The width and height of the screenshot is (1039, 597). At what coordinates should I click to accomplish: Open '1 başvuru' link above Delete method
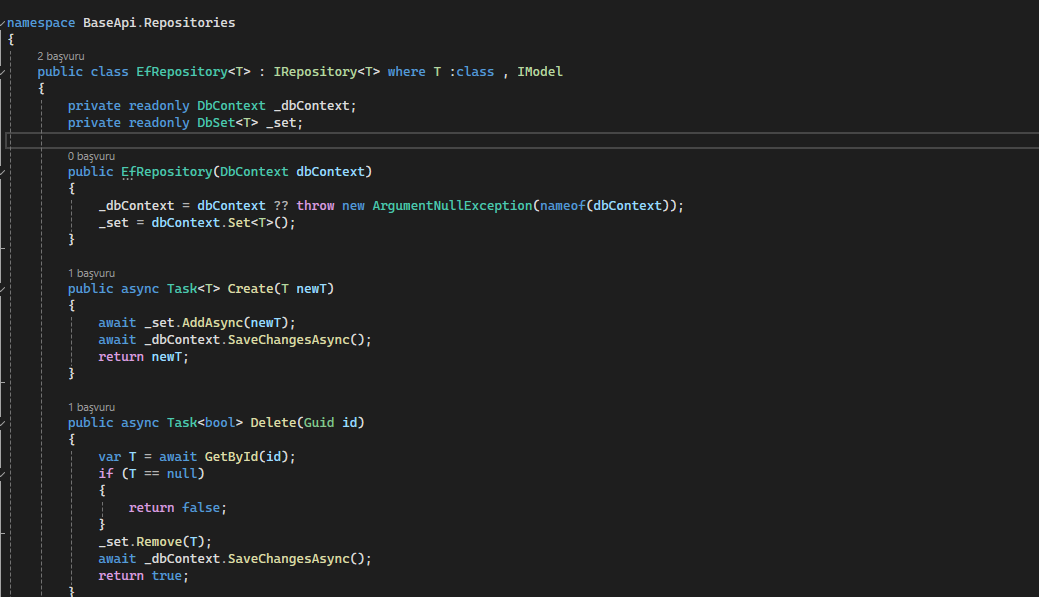[91, 407]
